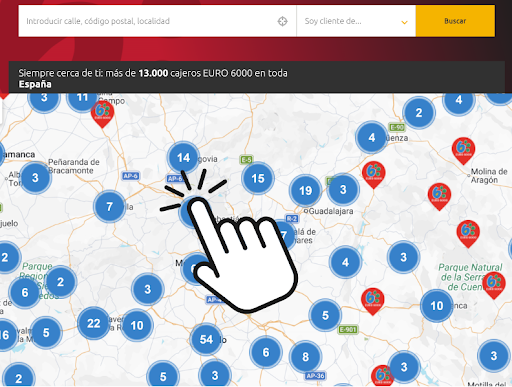Image resolution: width=512 pixels, height=387 pixels.
Task: Focus the street, postal code, locality input
Action: pyautogui.click(x=157, y=21)
